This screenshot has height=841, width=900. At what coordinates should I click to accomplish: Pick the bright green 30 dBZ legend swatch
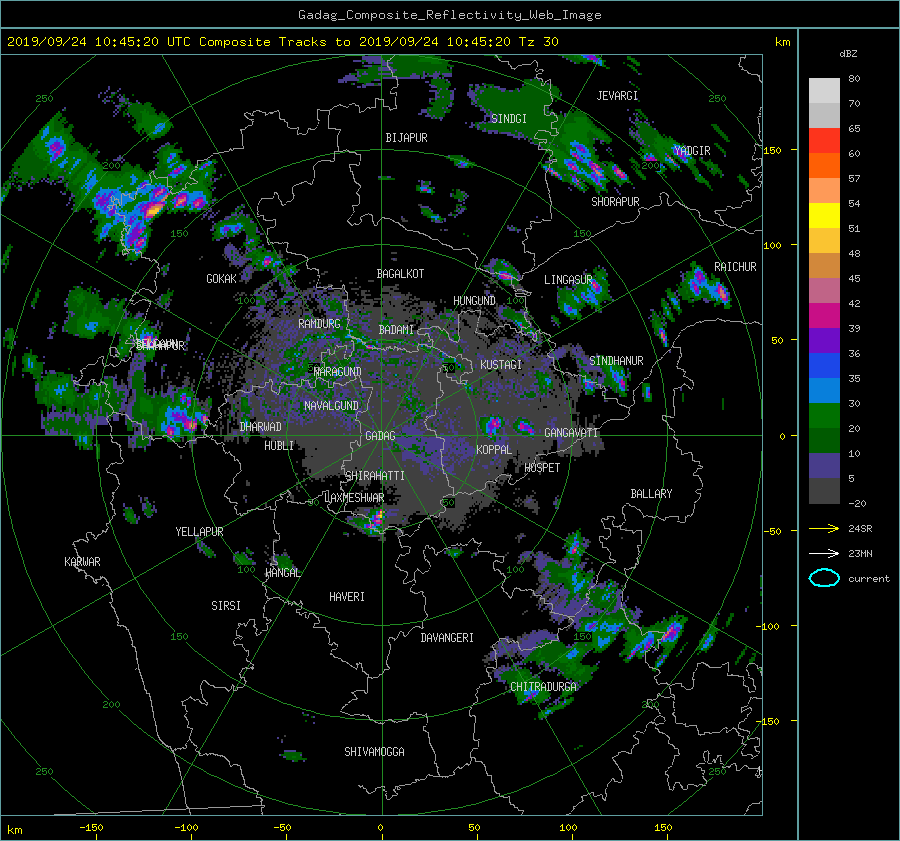click(x=824, y=416)
